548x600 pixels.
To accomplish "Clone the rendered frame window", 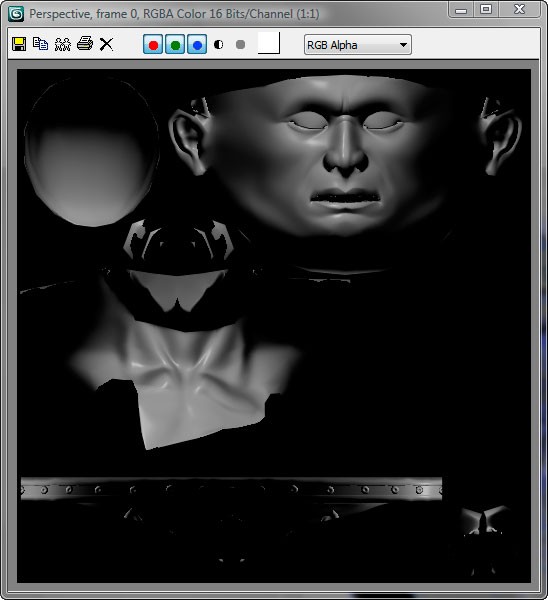I will pyautogui.click(x=62, y=44).
